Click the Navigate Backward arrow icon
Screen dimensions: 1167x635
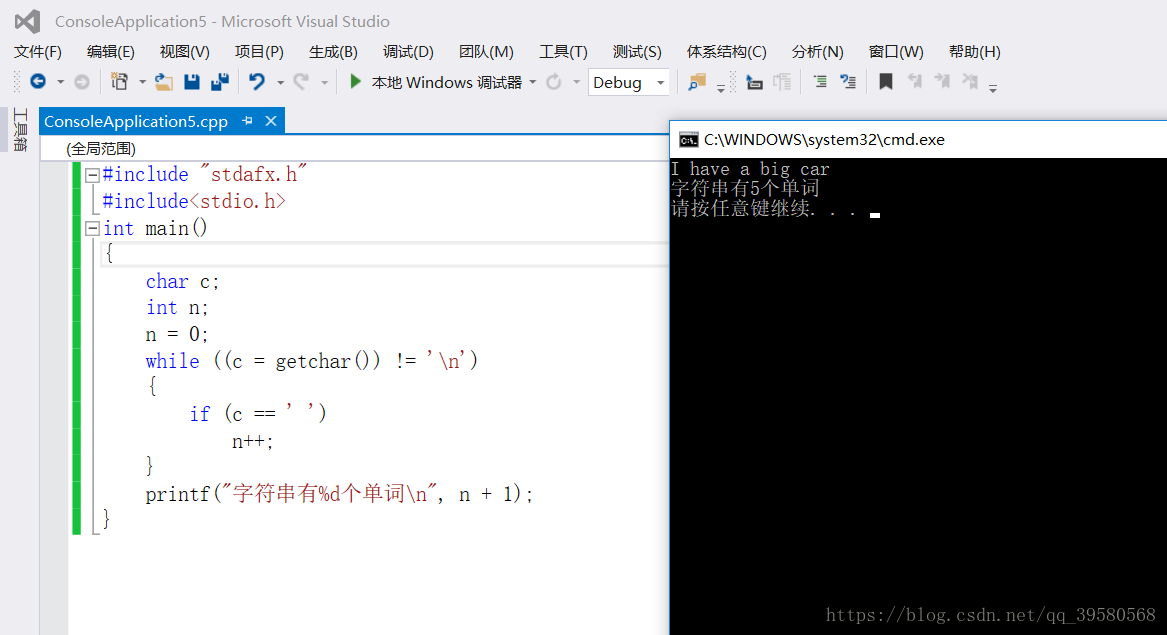point(38,82)
